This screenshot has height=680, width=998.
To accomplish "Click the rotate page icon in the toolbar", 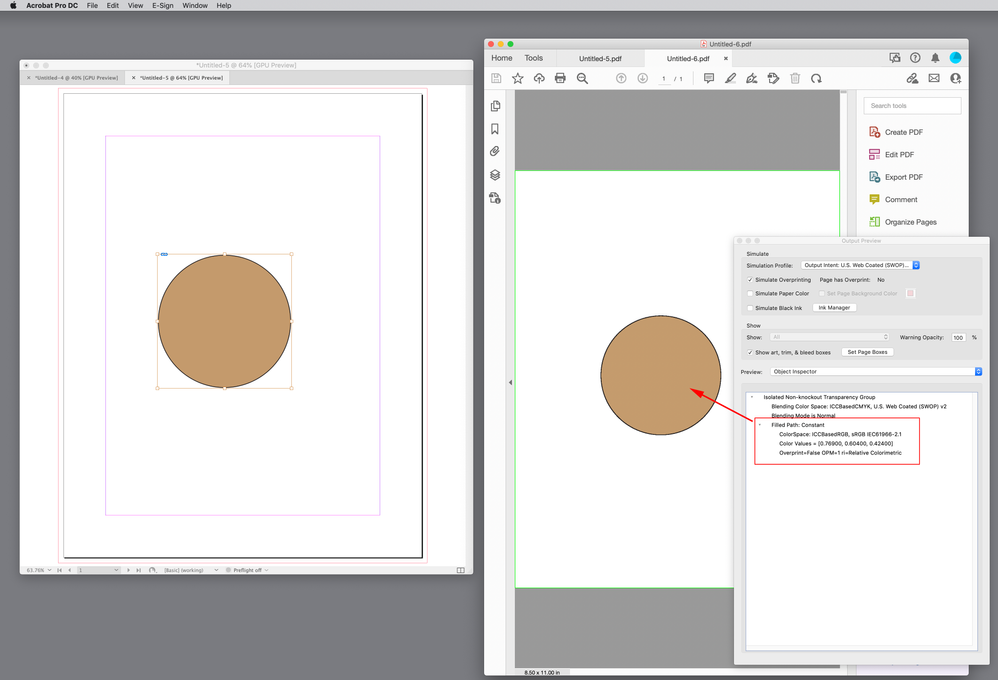I will click(x=816, y=78).
